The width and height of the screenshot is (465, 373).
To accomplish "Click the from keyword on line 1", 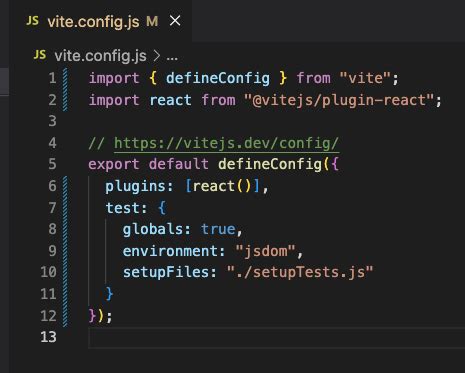I will pyautogui.click(x=313, y=78).
